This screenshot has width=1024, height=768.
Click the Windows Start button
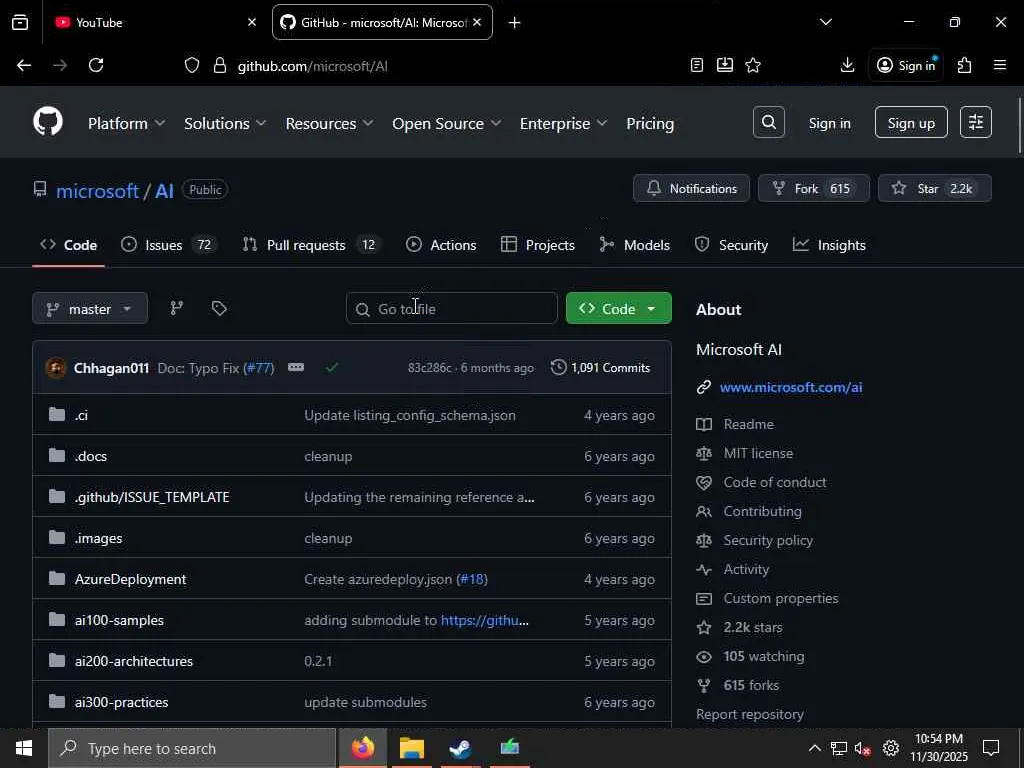(x=24, y=748)
